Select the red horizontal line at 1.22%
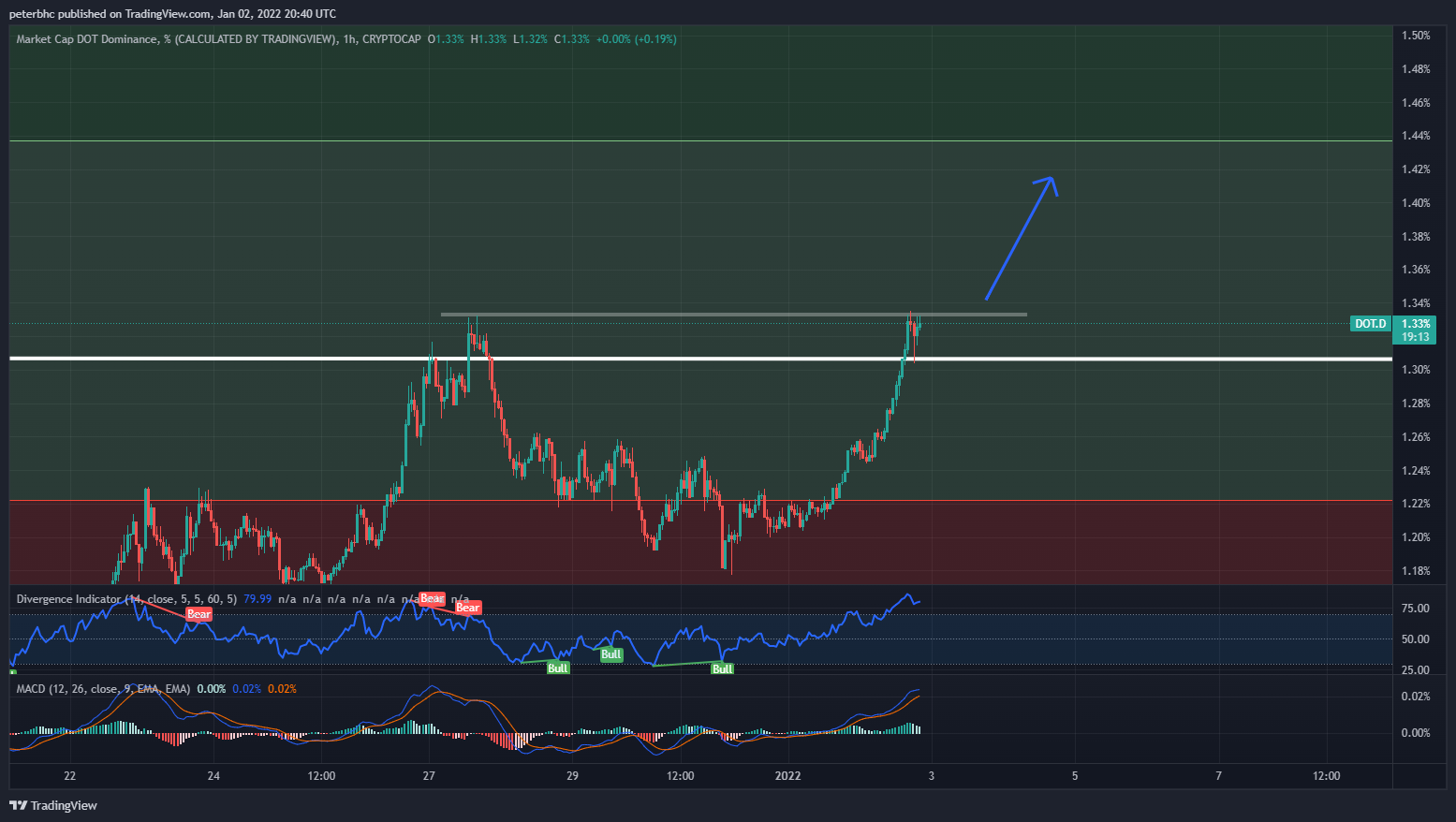Image resolution: width=1456 pixels, height=822 pixels. coord(700,501)
